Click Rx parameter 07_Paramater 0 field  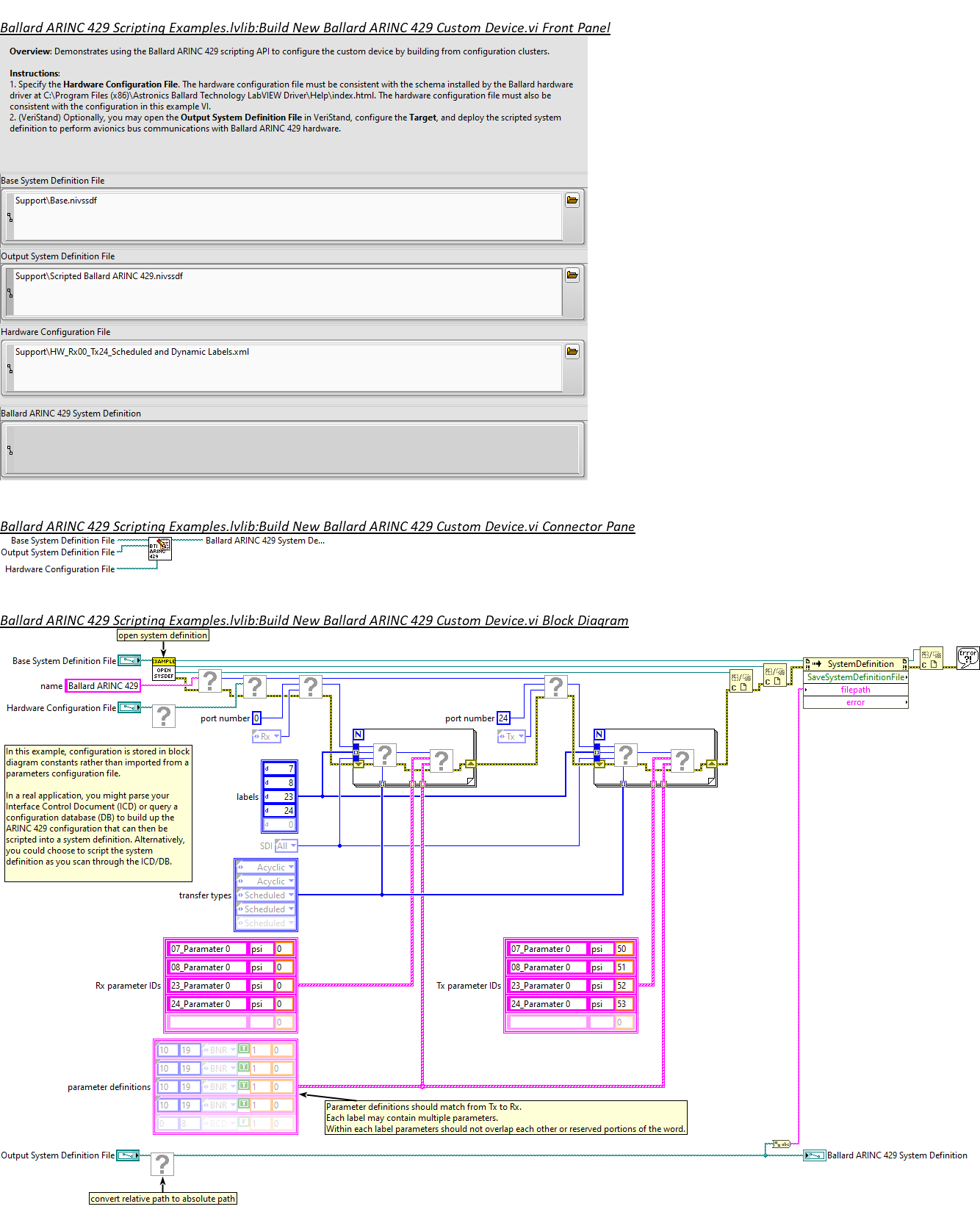coord(208,949)
